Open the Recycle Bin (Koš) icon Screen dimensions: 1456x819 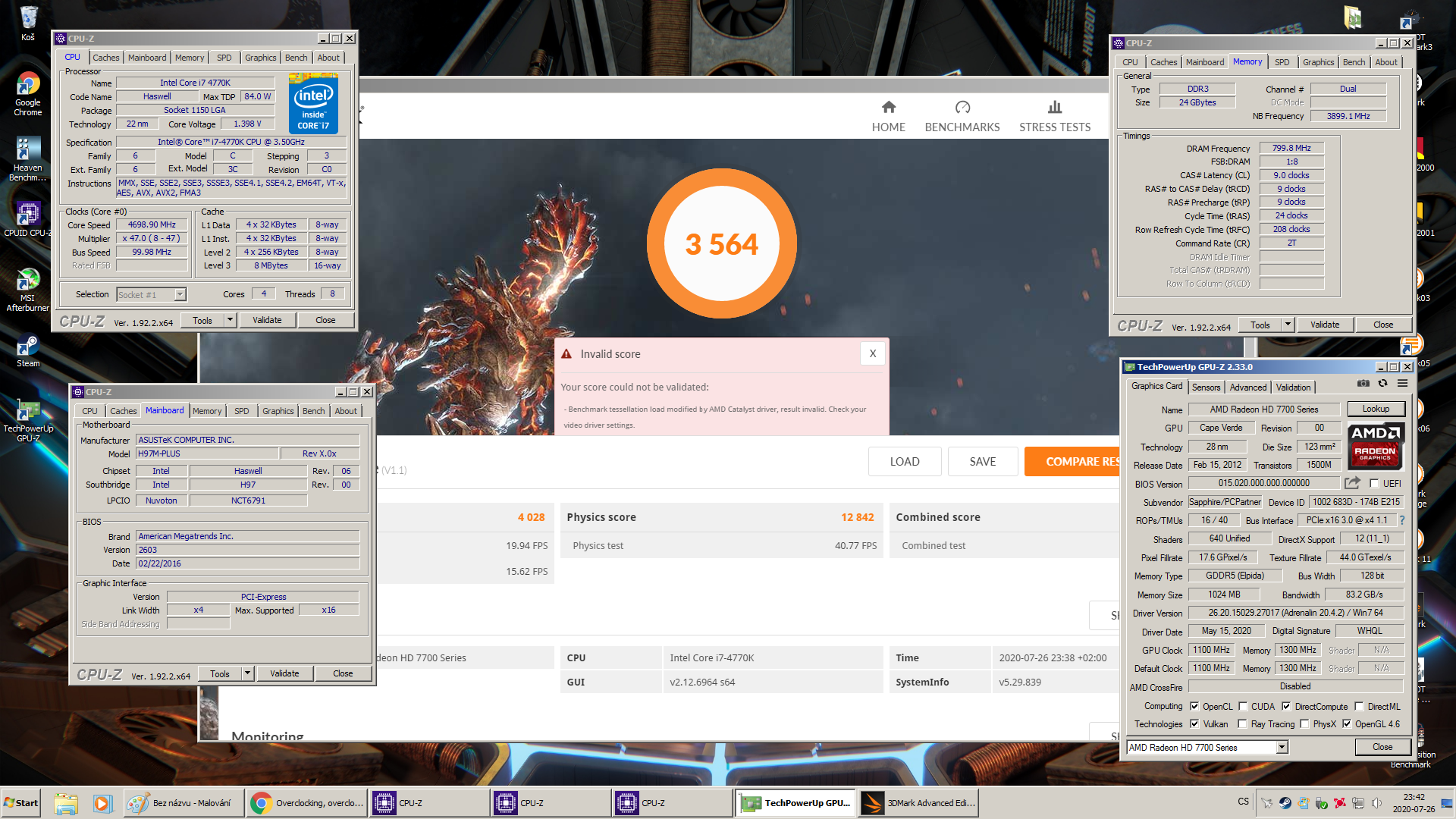28,23
